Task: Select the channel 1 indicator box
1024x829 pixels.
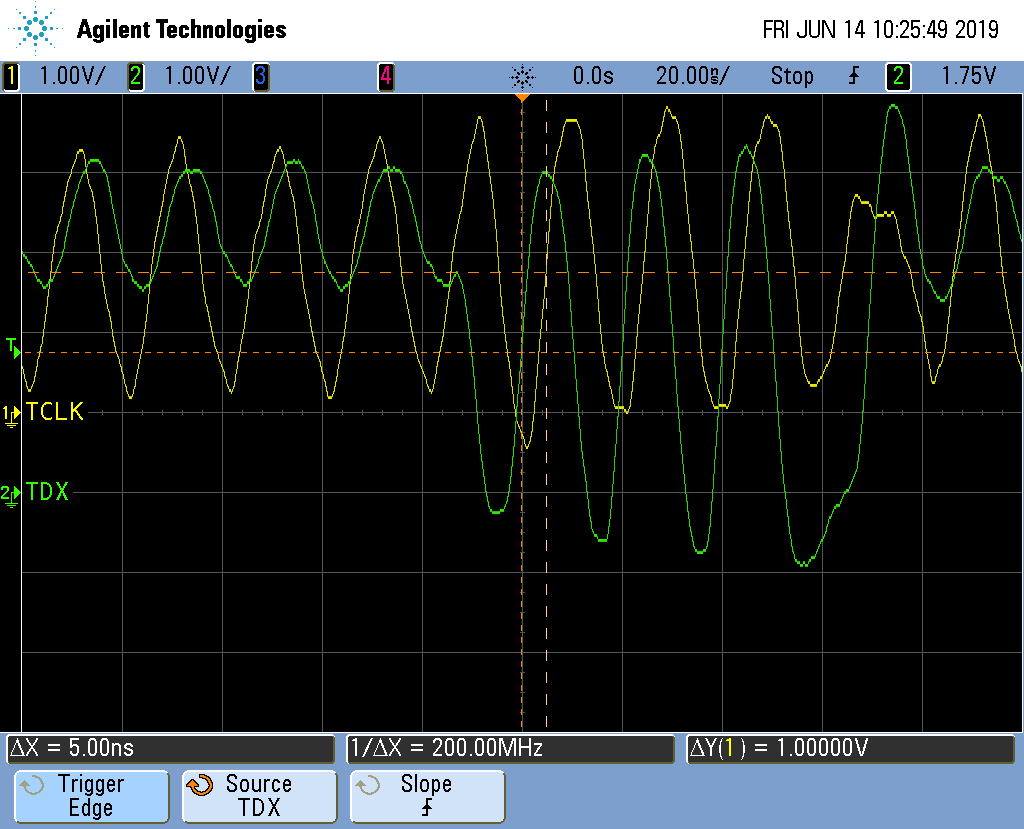Action: tap(12, 76)
